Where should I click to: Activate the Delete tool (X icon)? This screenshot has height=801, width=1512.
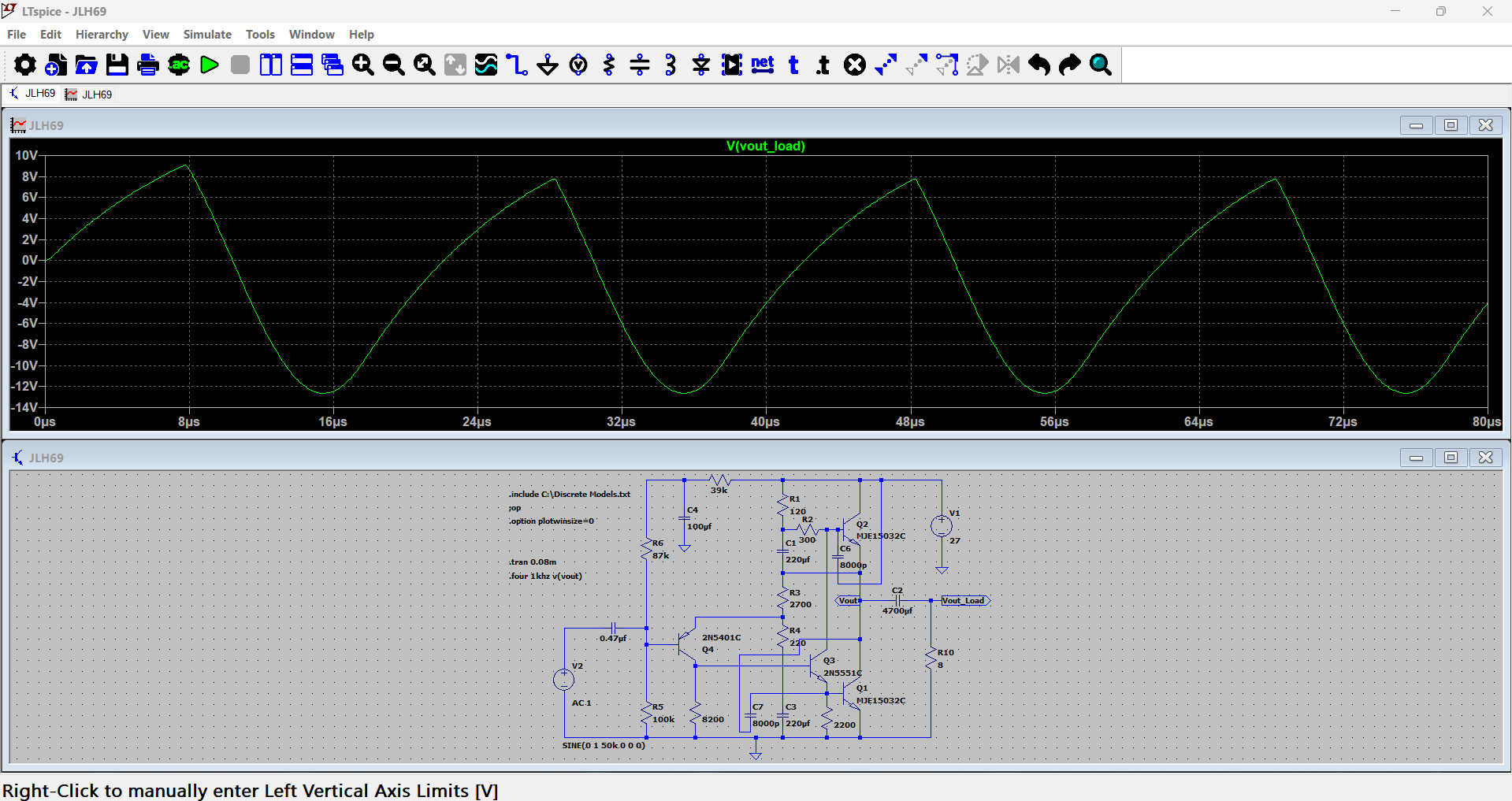pos(855,65)
